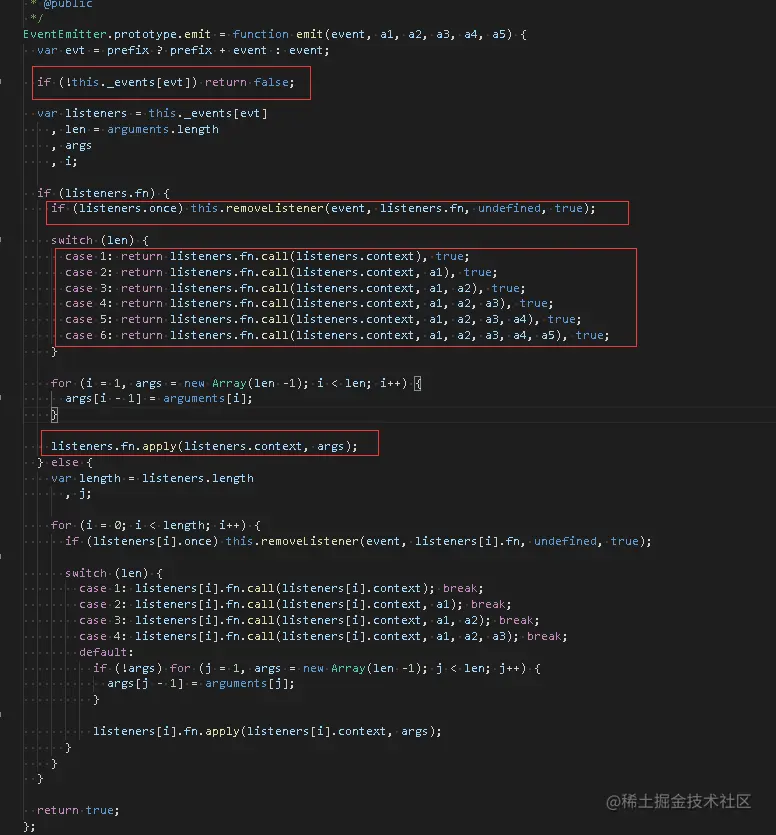Viewport: 776px width, 835px height.
Task: Click the 'case 3: return listeners.fn.call' line
Action: 295,288
